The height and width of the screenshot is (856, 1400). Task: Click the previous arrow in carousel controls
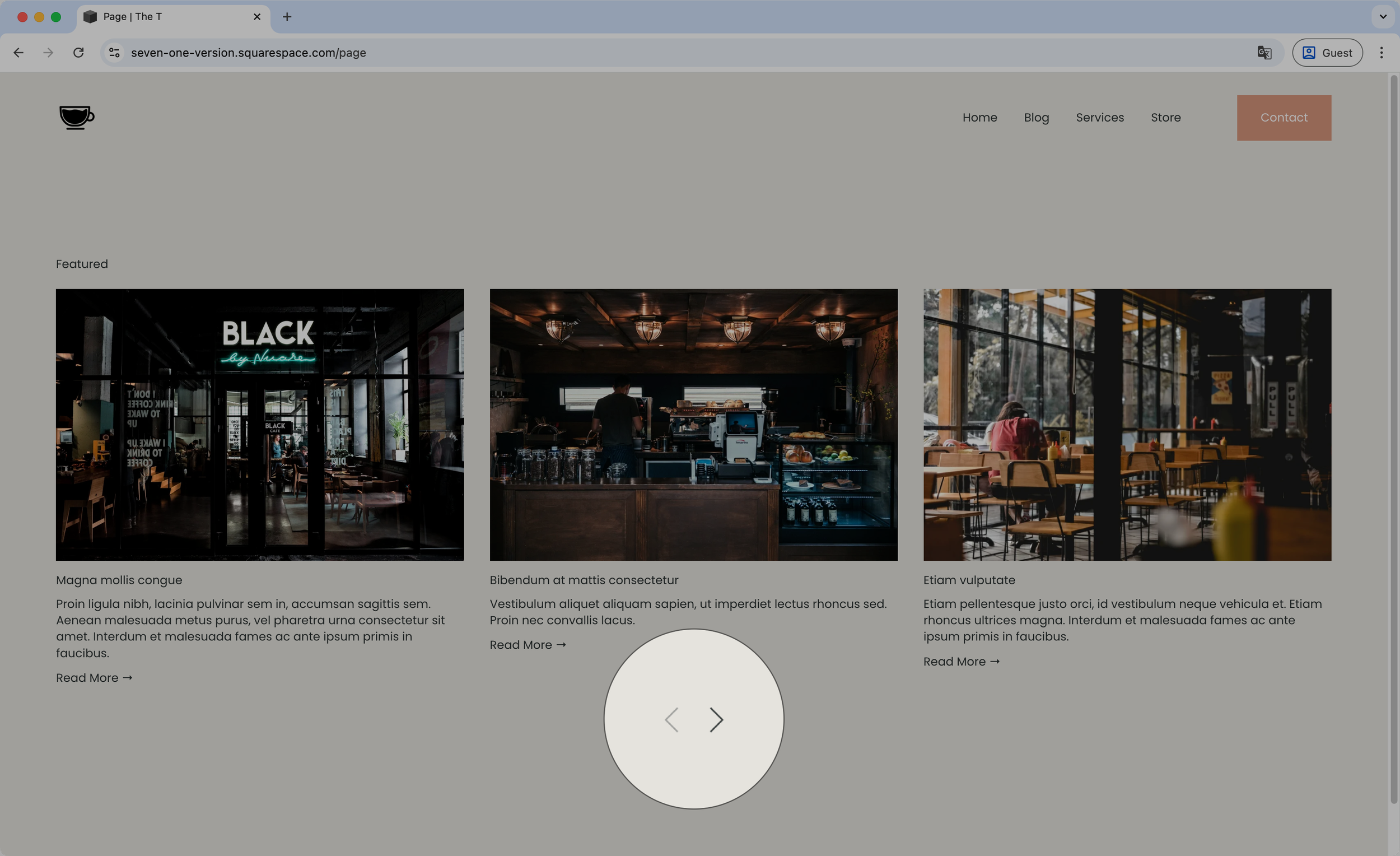tap(671, 719)
